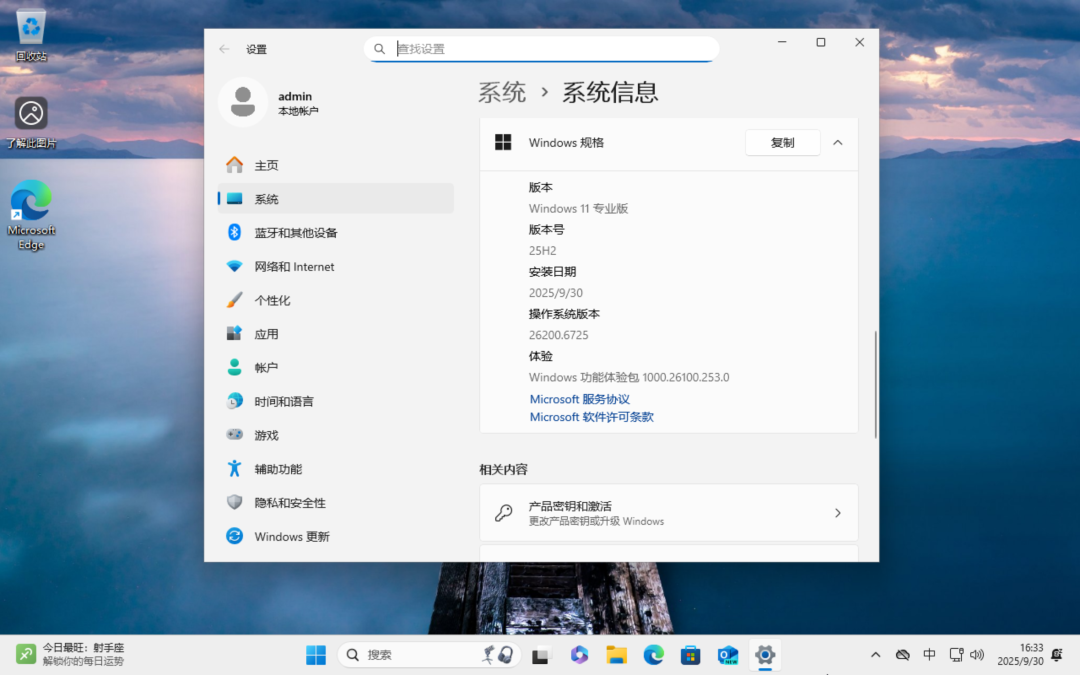
Task: Focus the Find a setting search box
Action: 550,49
